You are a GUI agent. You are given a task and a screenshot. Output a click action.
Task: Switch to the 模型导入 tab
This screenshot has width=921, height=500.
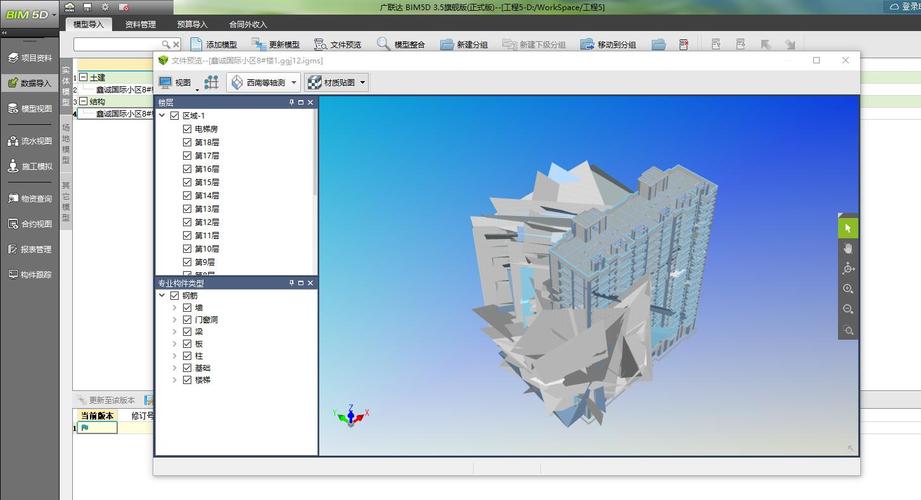point(88,24)
